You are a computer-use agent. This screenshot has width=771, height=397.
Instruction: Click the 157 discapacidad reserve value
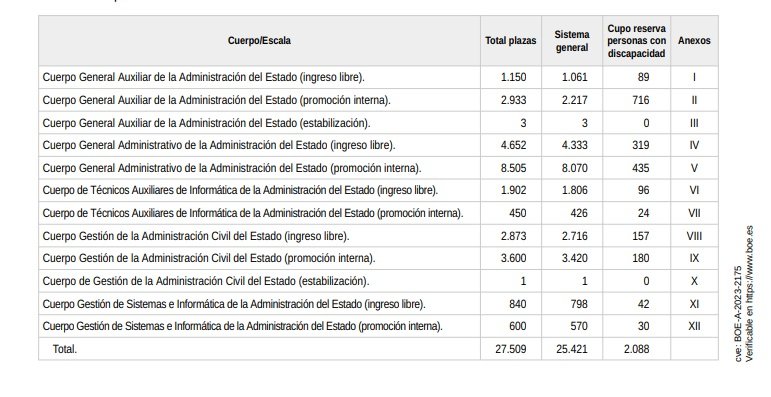641,236
